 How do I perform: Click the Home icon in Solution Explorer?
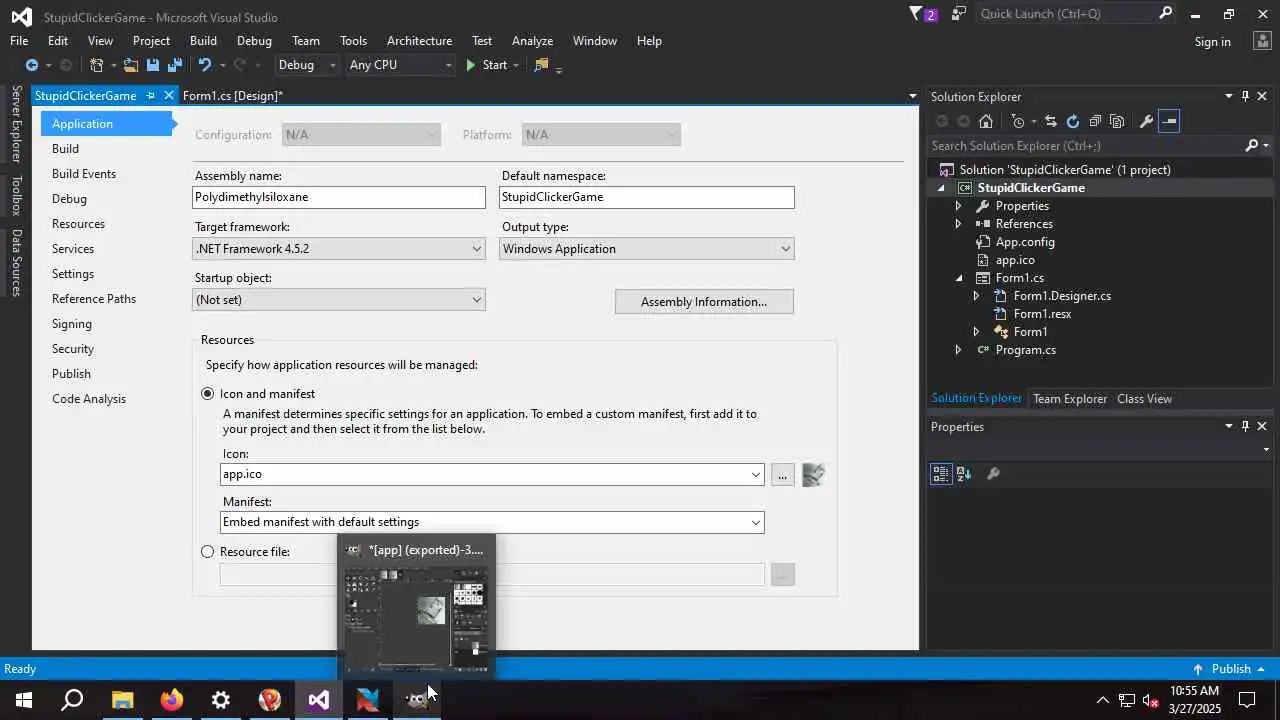pyautogui.click(x=986, y=121)
